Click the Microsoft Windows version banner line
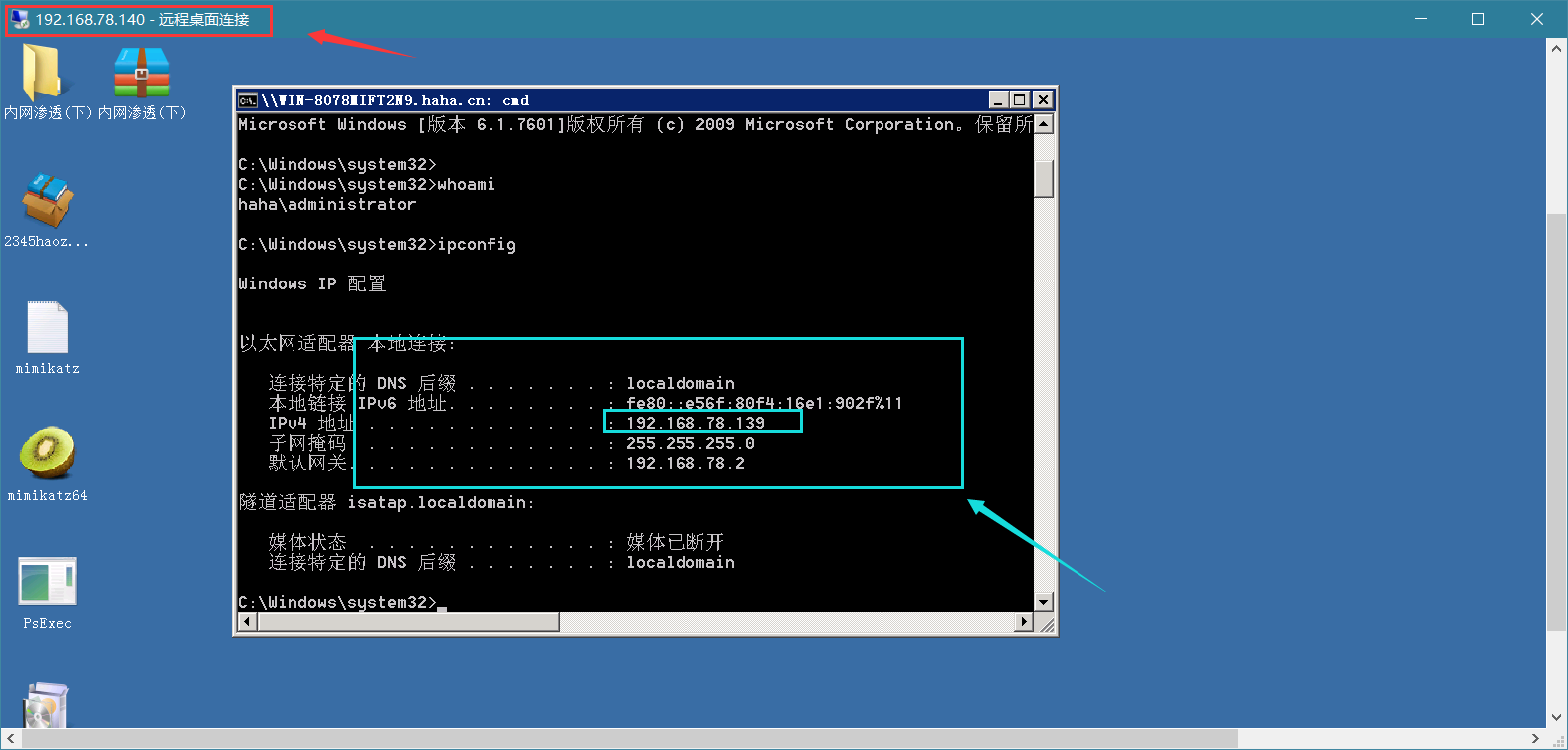 (x=635, y=124)
